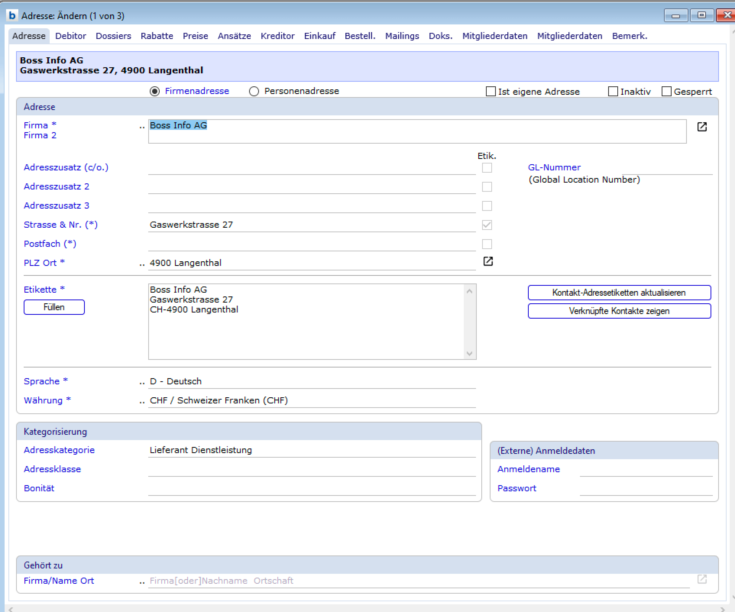
Task: Open lookup dots beside Währung field
Action: pyautogui.click(x=142, y=401)
